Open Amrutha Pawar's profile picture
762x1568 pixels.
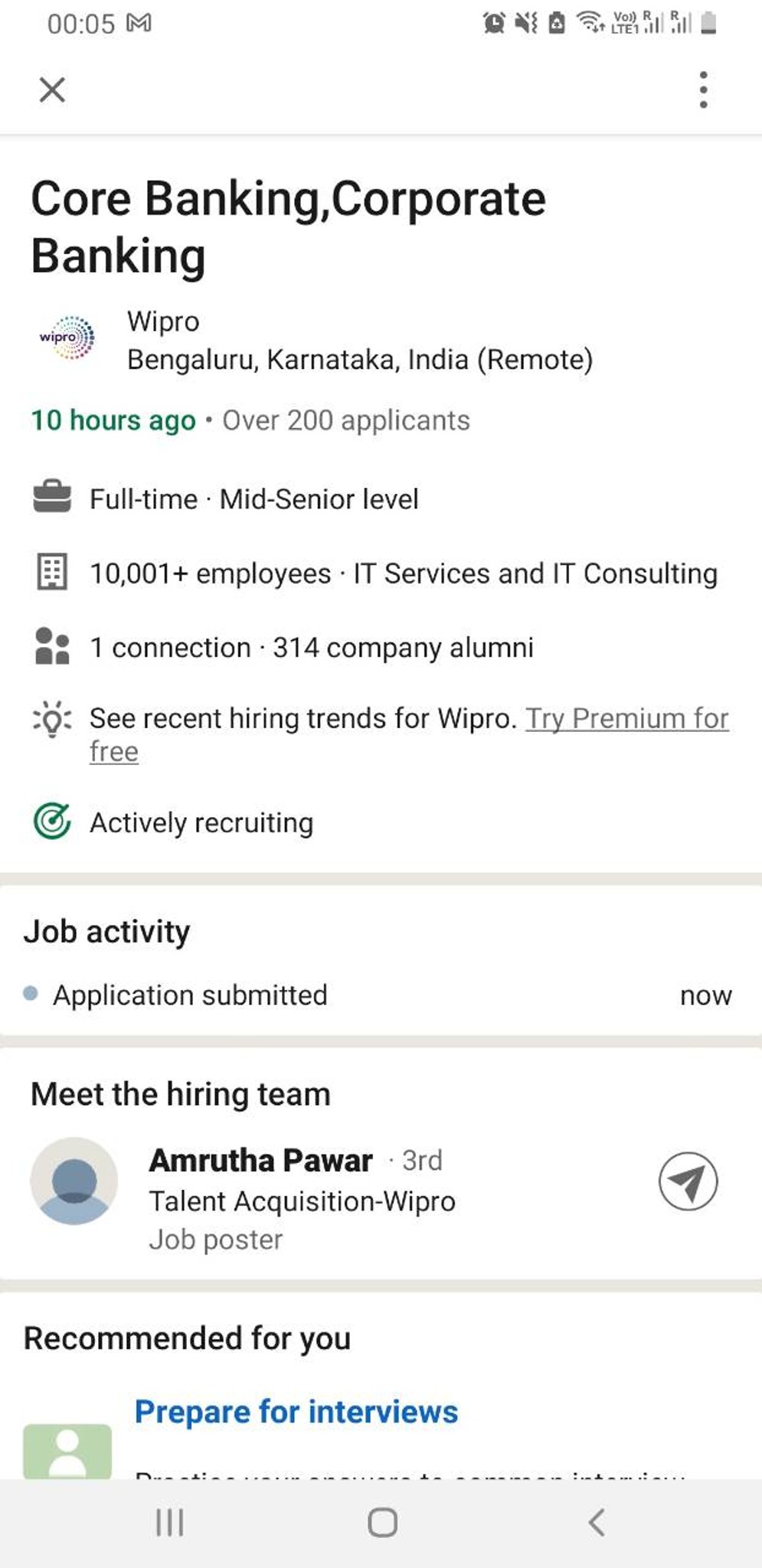click(x=74, y=1181)
